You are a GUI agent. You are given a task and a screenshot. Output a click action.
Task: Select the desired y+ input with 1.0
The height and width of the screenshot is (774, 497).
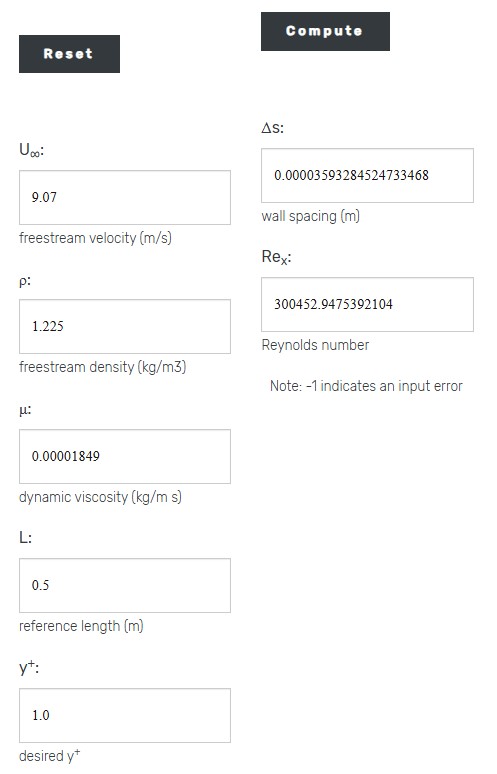125,715
